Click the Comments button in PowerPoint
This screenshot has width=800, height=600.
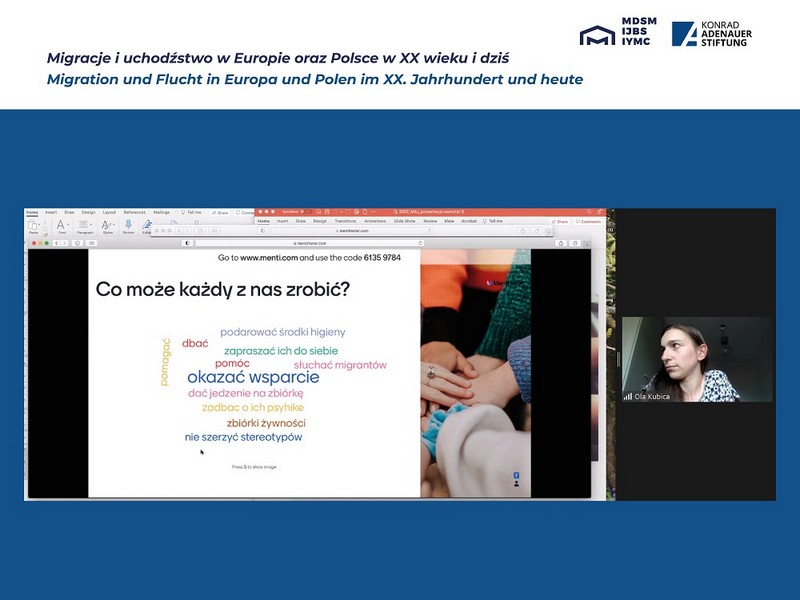click(589, 221)
